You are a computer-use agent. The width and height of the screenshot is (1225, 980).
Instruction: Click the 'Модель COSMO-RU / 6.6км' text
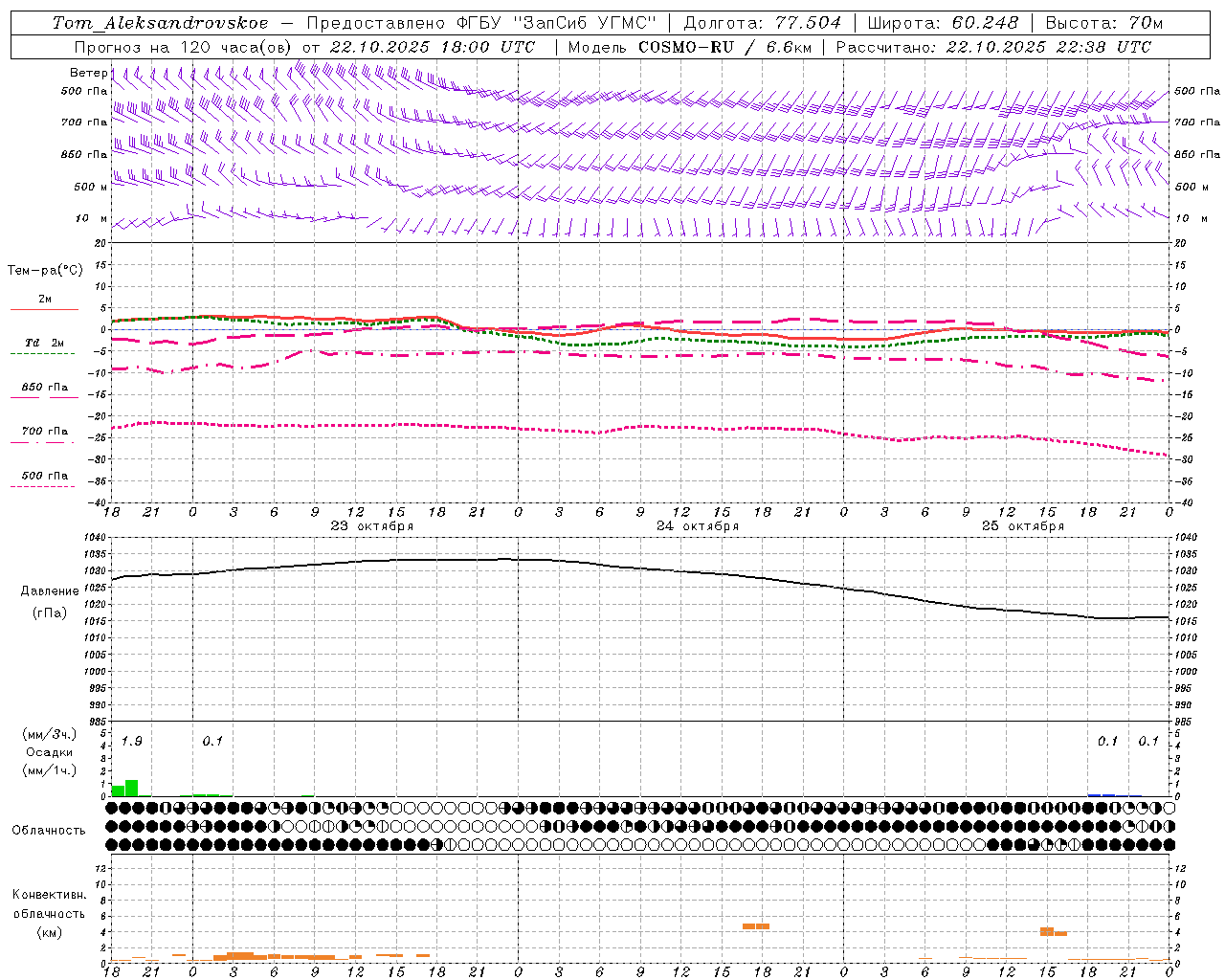(x=690, y=47)
